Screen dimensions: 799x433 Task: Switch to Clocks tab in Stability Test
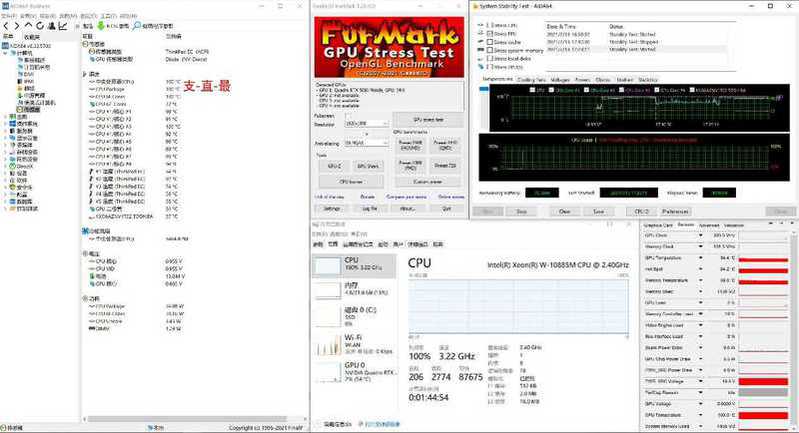tap(602, 79)
